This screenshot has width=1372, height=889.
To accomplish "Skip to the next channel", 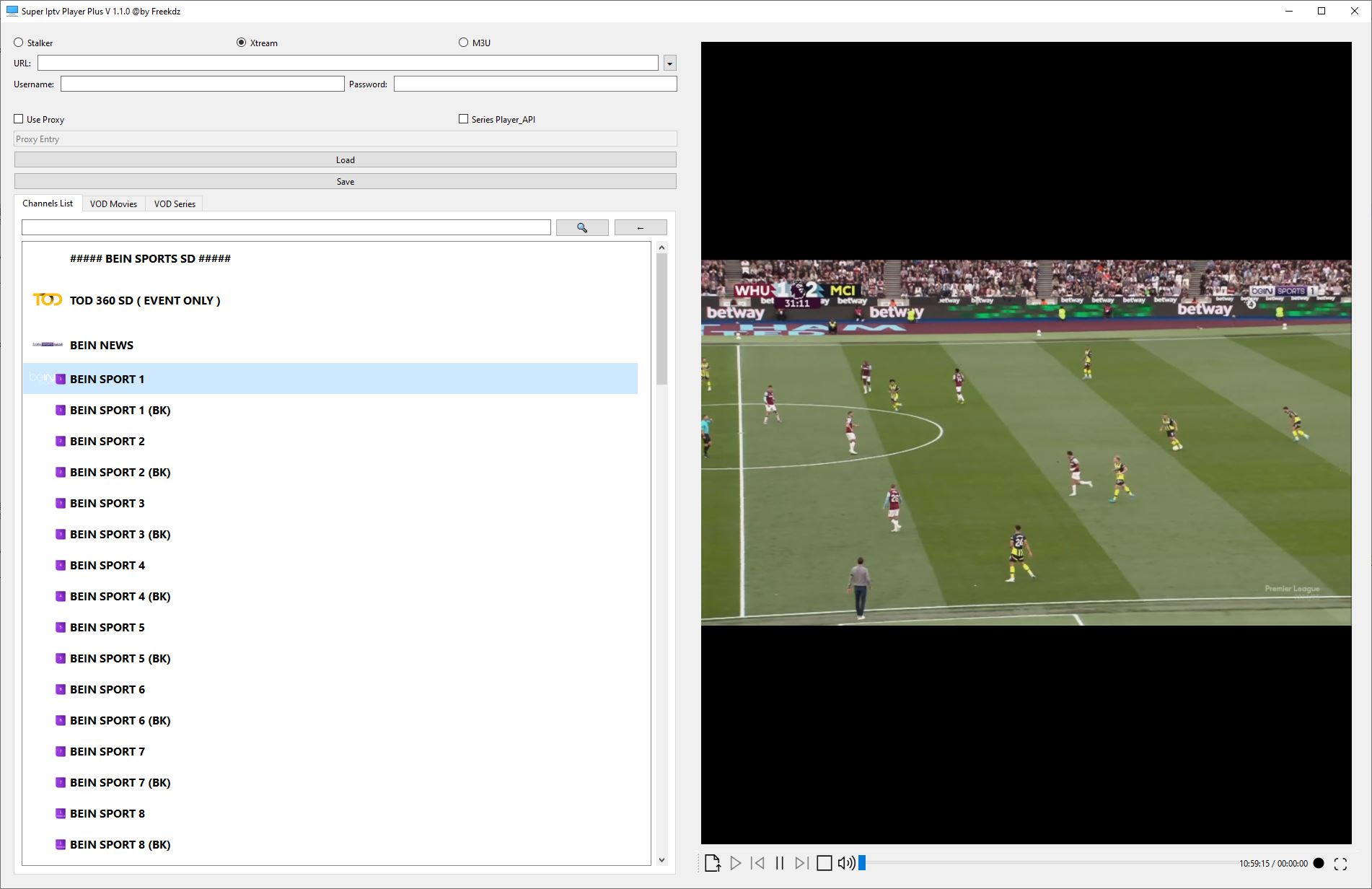I will [801, 863].
